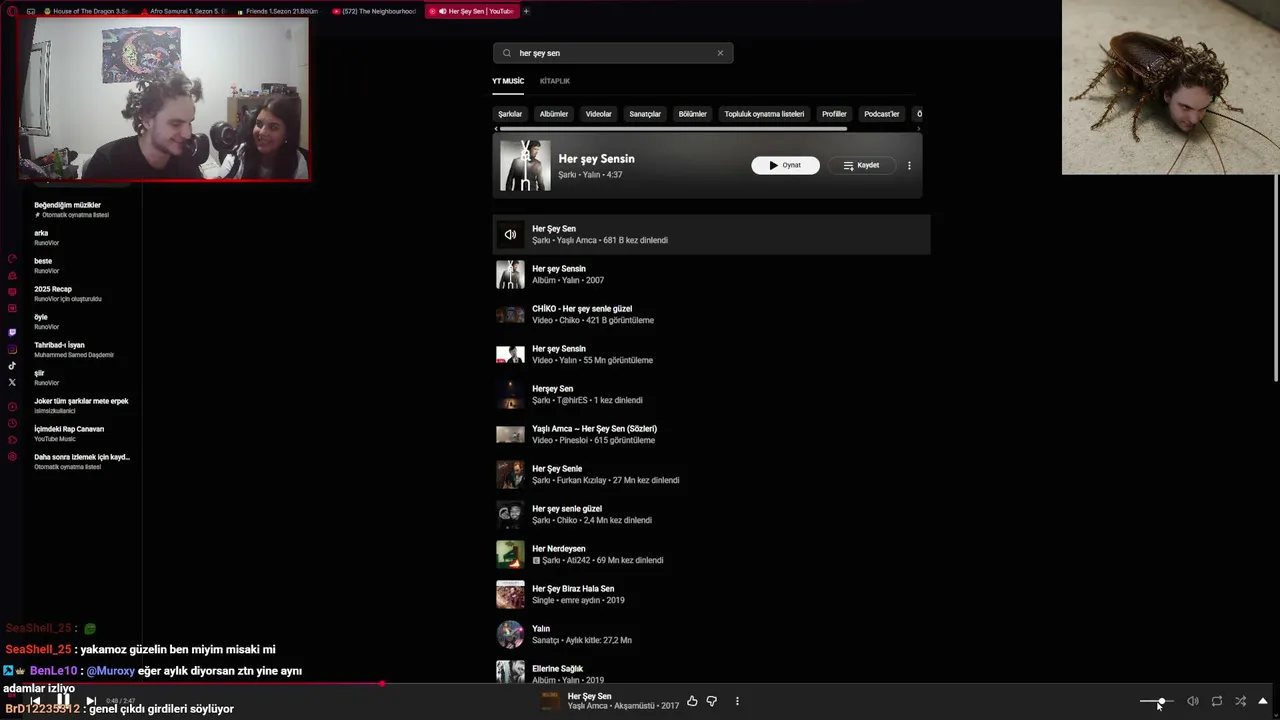
Task: Filter results by Videolar chip
Action: (x=598, y=114)
